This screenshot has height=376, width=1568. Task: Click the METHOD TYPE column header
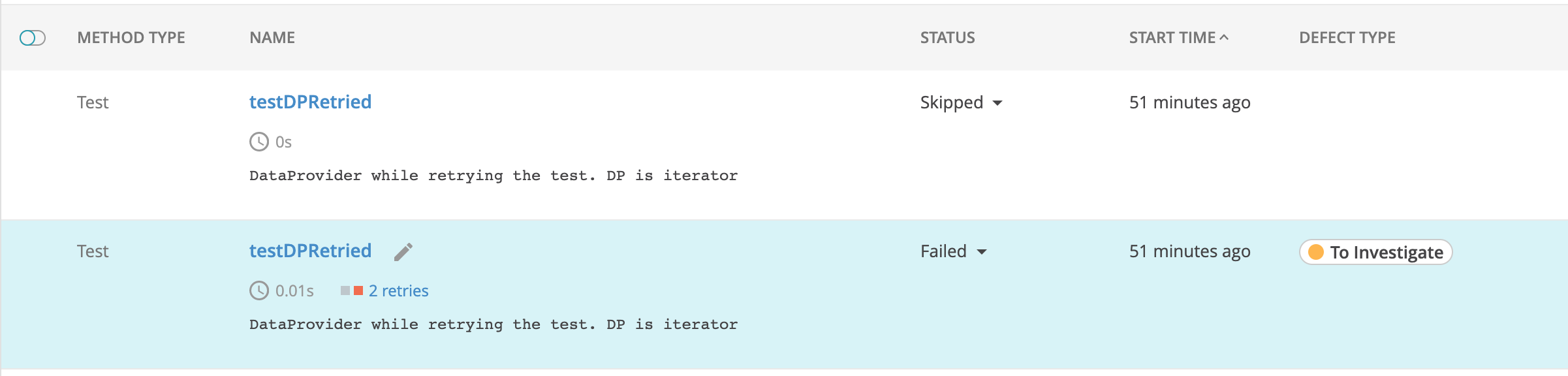pyautogui.click(x=131, y=37)
